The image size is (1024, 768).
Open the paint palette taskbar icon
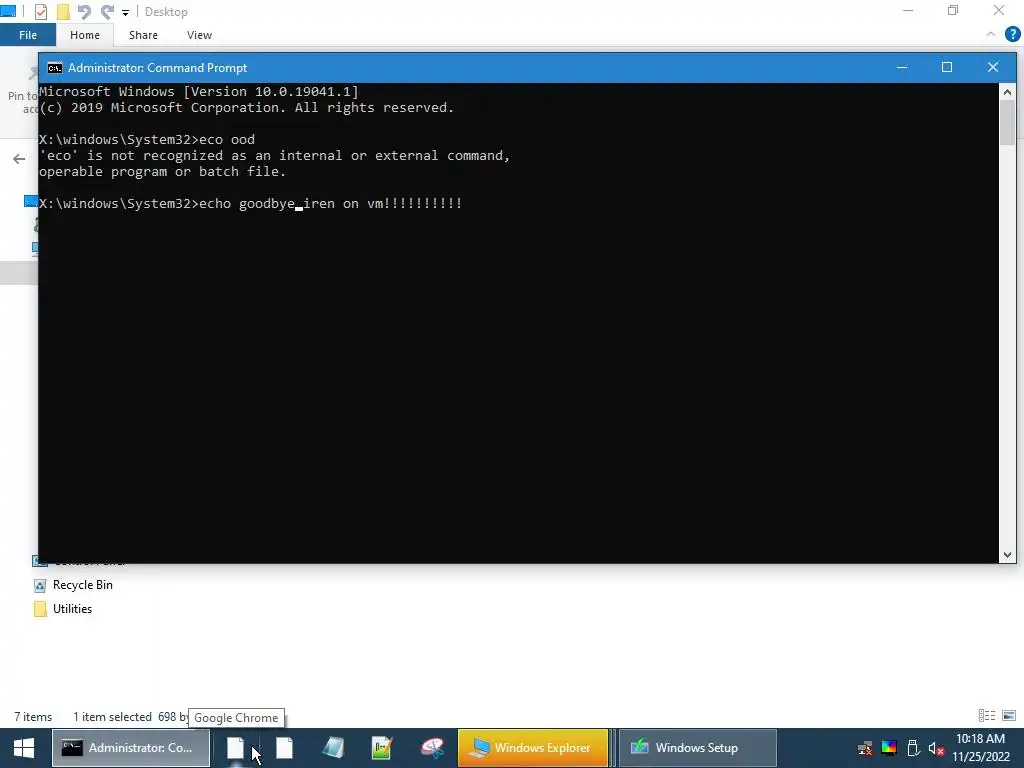[432, 748]
